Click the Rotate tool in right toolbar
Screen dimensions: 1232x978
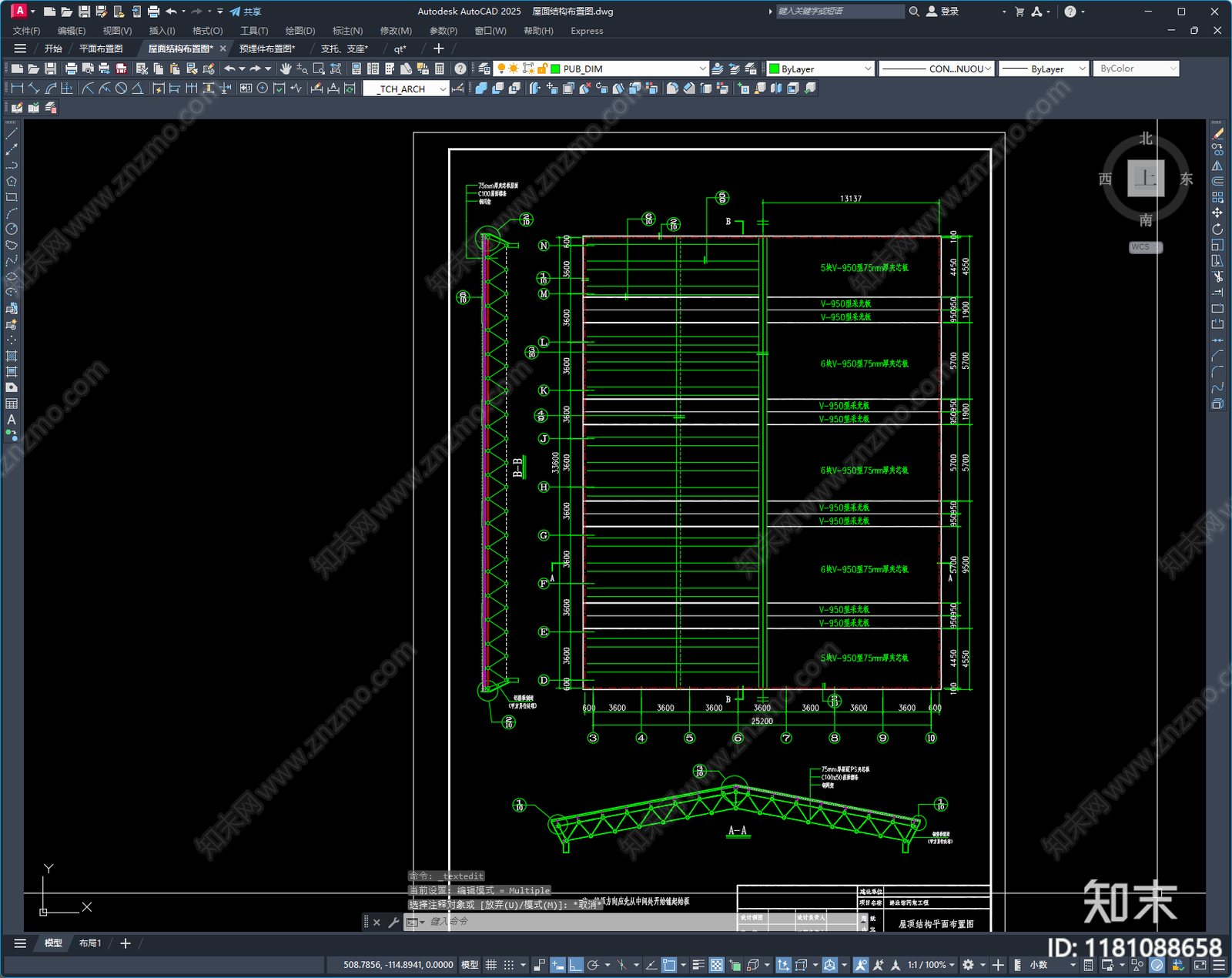tap(1217, 229)
